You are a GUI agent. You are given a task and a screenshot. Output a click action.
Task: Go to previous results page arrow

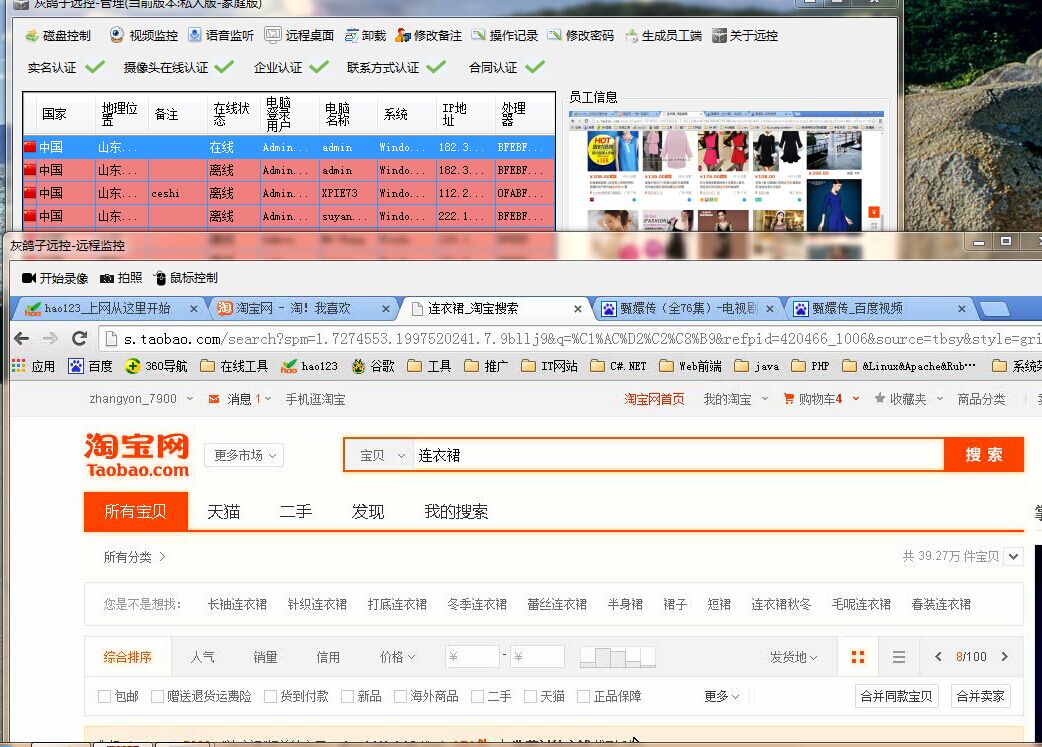[938, 657]
